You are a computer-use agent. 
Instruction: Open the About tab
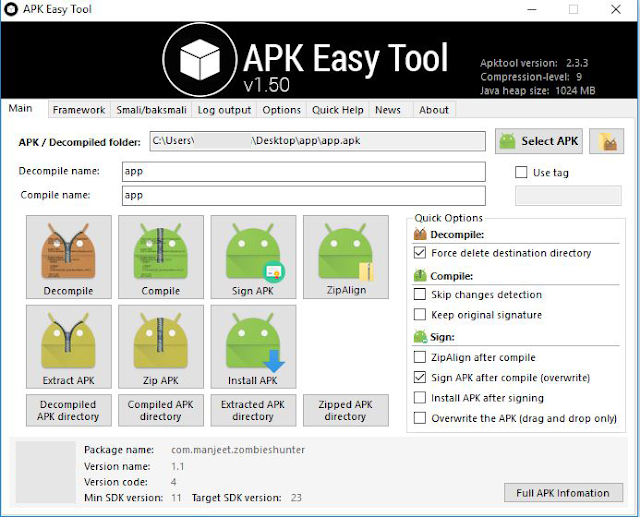(x=434, y=110)
